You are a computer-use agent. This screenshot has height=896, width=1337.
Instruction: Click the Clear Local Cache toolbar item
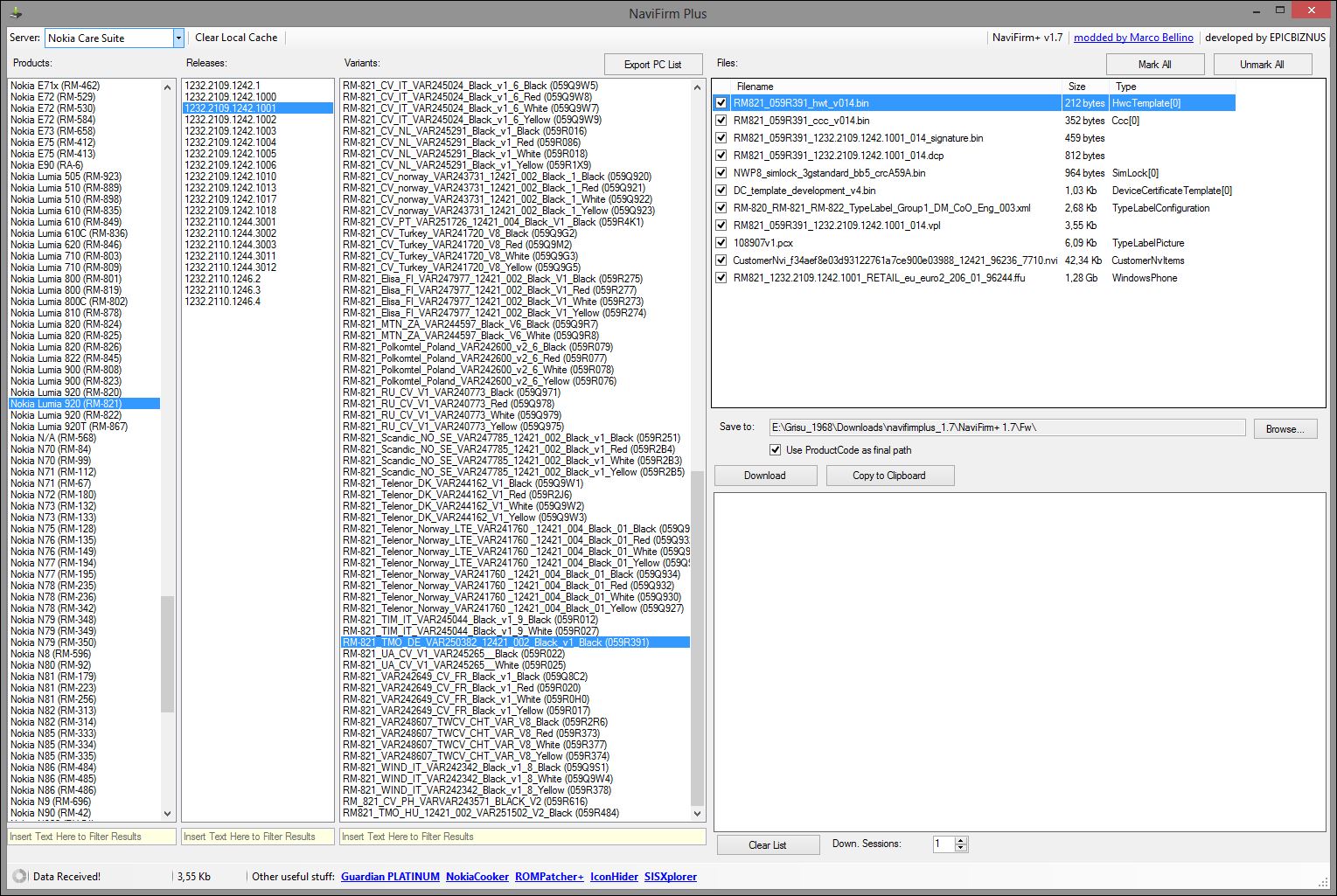[x=236, y=38]
